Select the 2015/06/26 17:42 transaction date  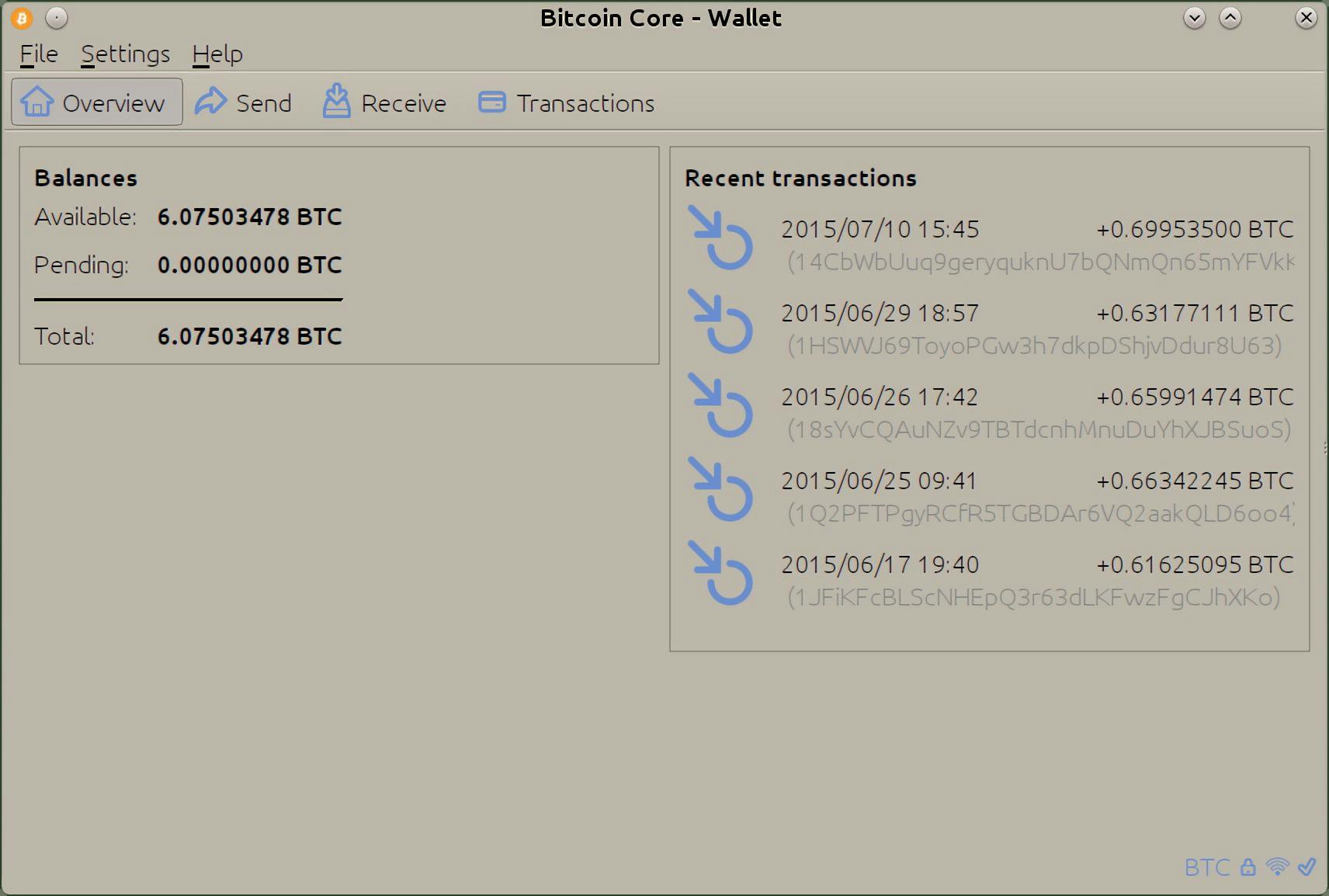coord(880,397)
